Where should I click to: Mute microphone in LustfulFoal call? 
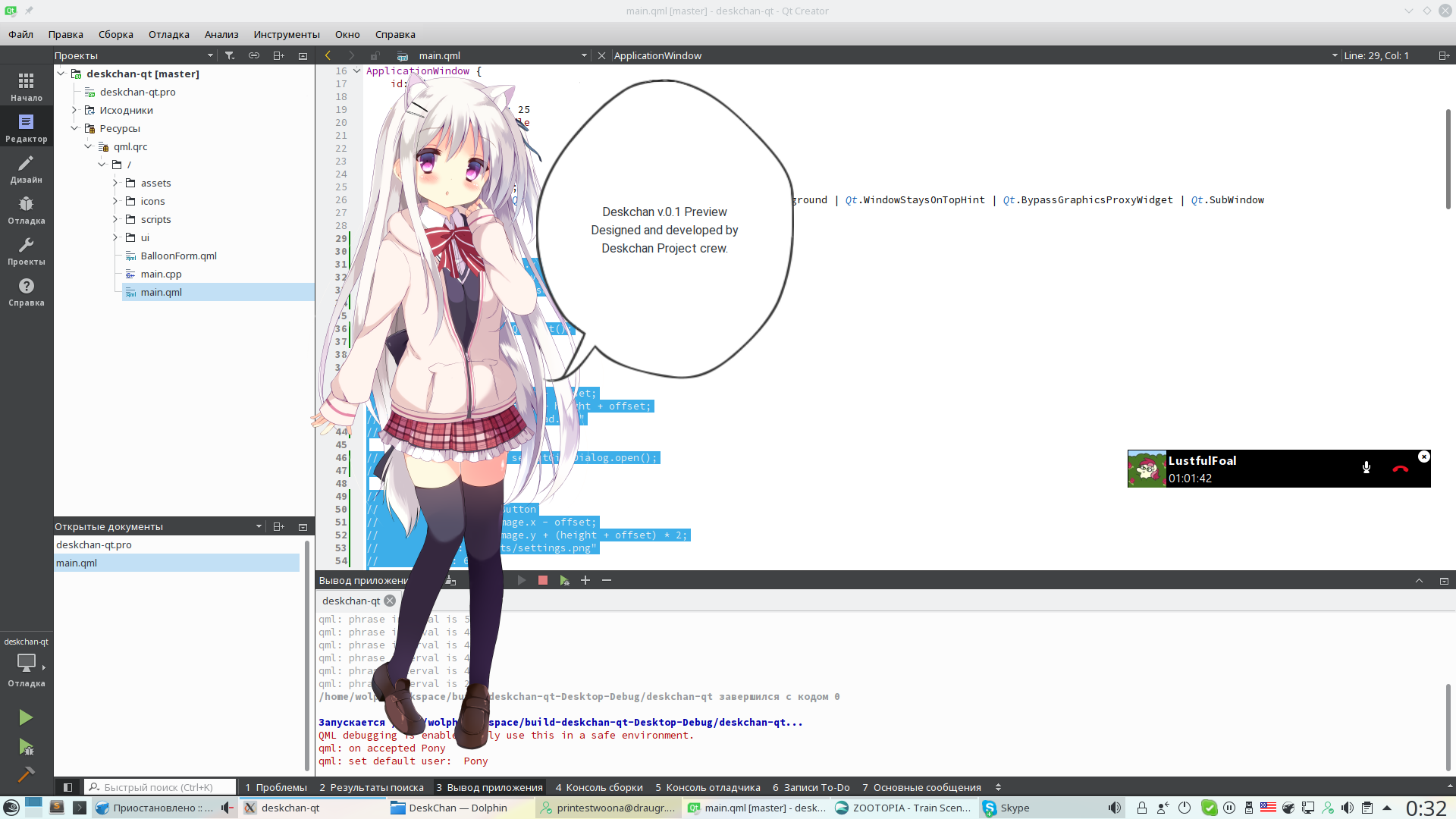point(1367,468)
